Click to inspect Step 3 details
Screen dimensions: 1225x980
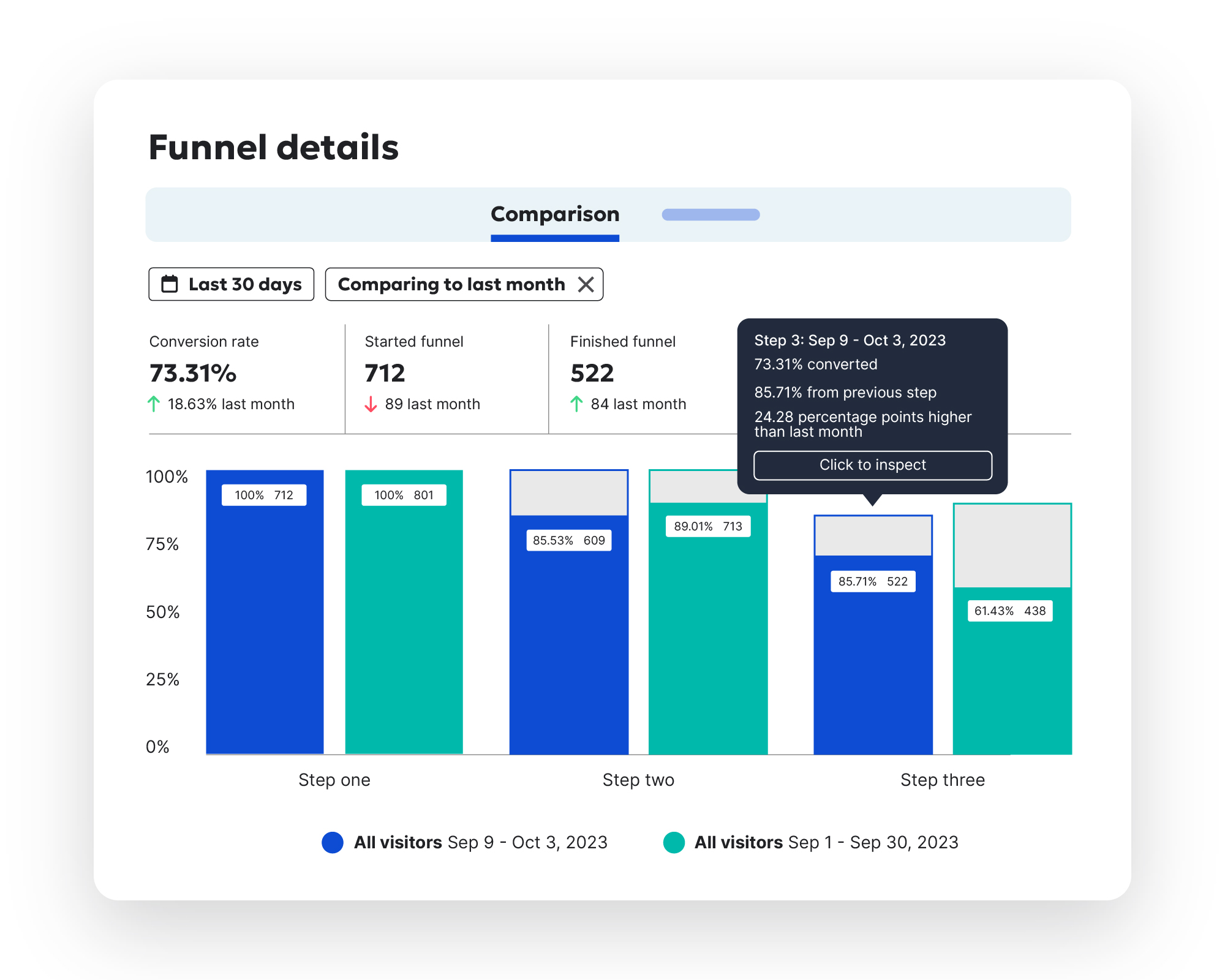pos(872,465)
